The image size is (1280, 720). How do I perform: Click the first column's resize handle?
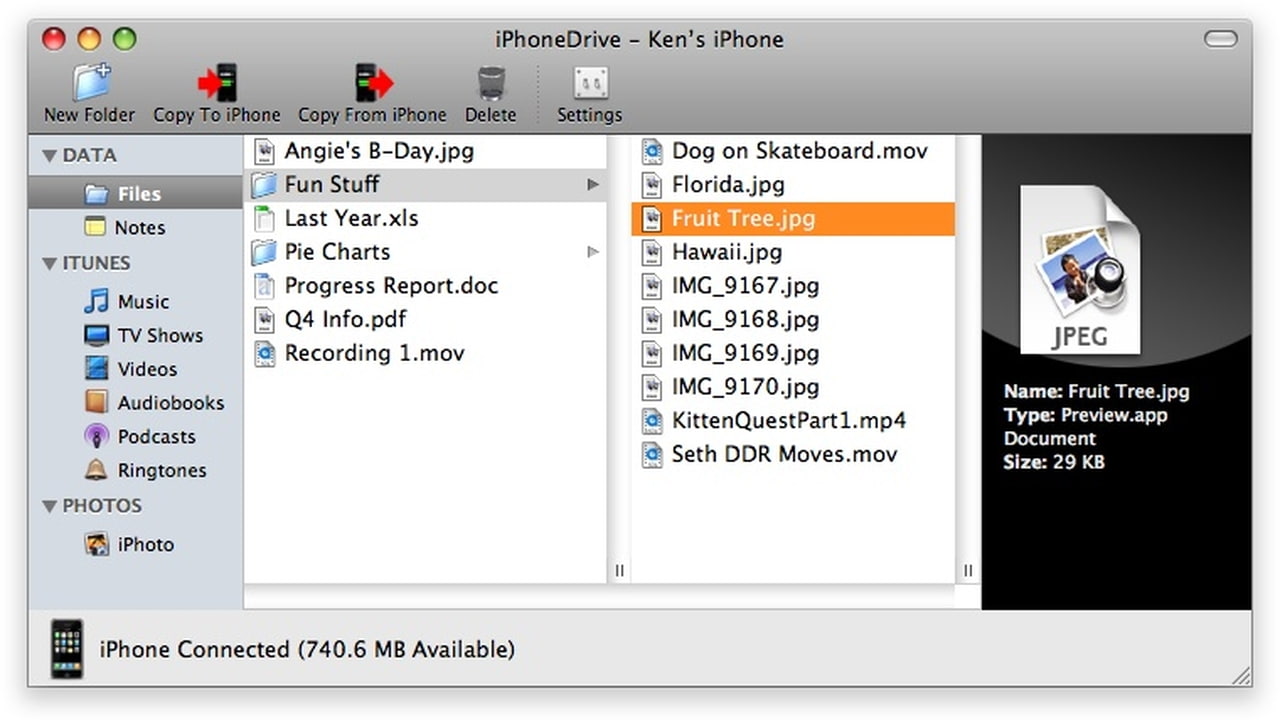pos(619,570)
